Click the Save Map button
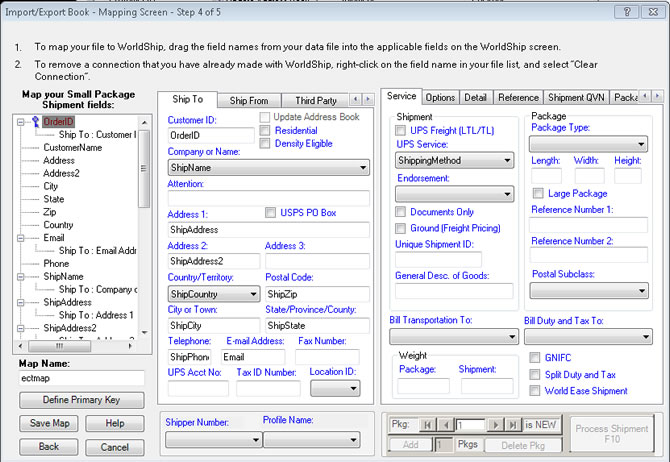670x462 pixels. 47,424
